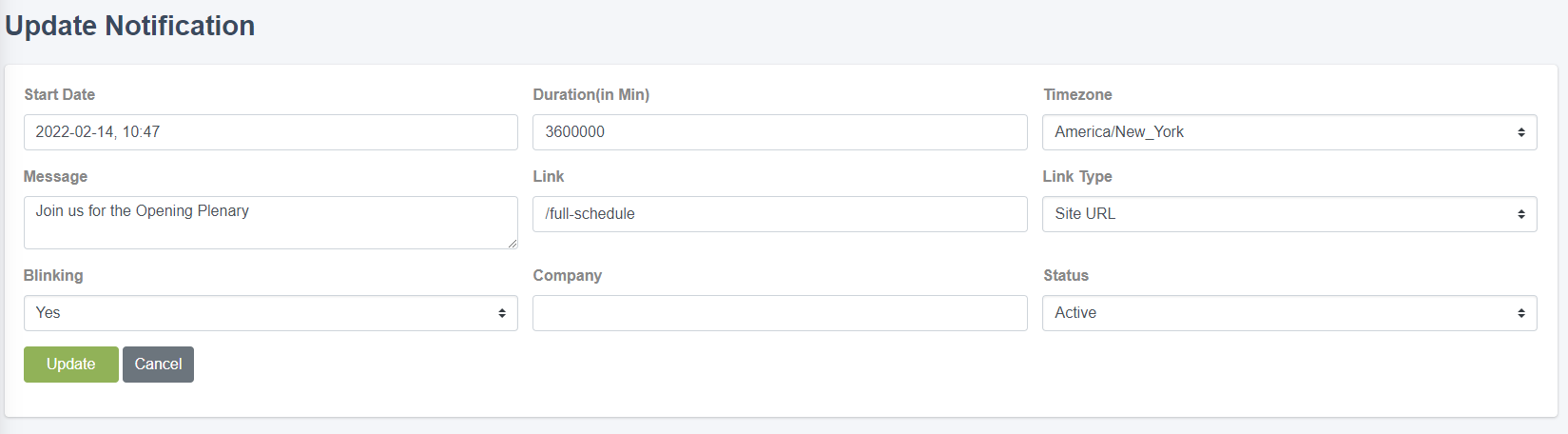Click the Start Date label

(59, 94)
